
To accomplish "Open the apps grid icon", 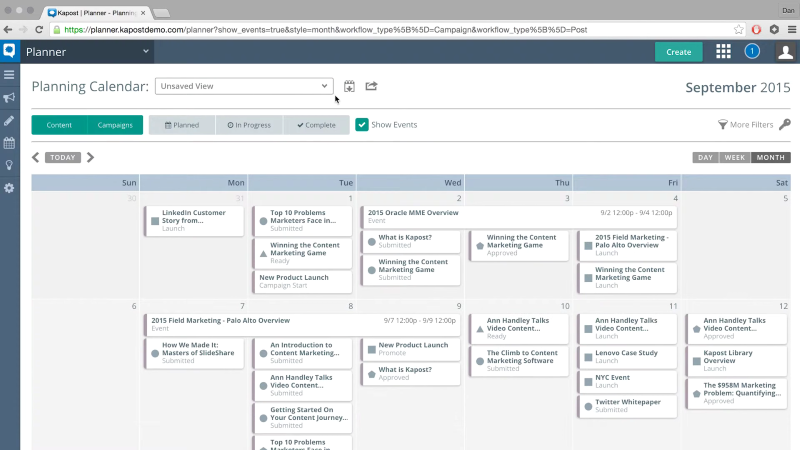I will pos(723,52).
